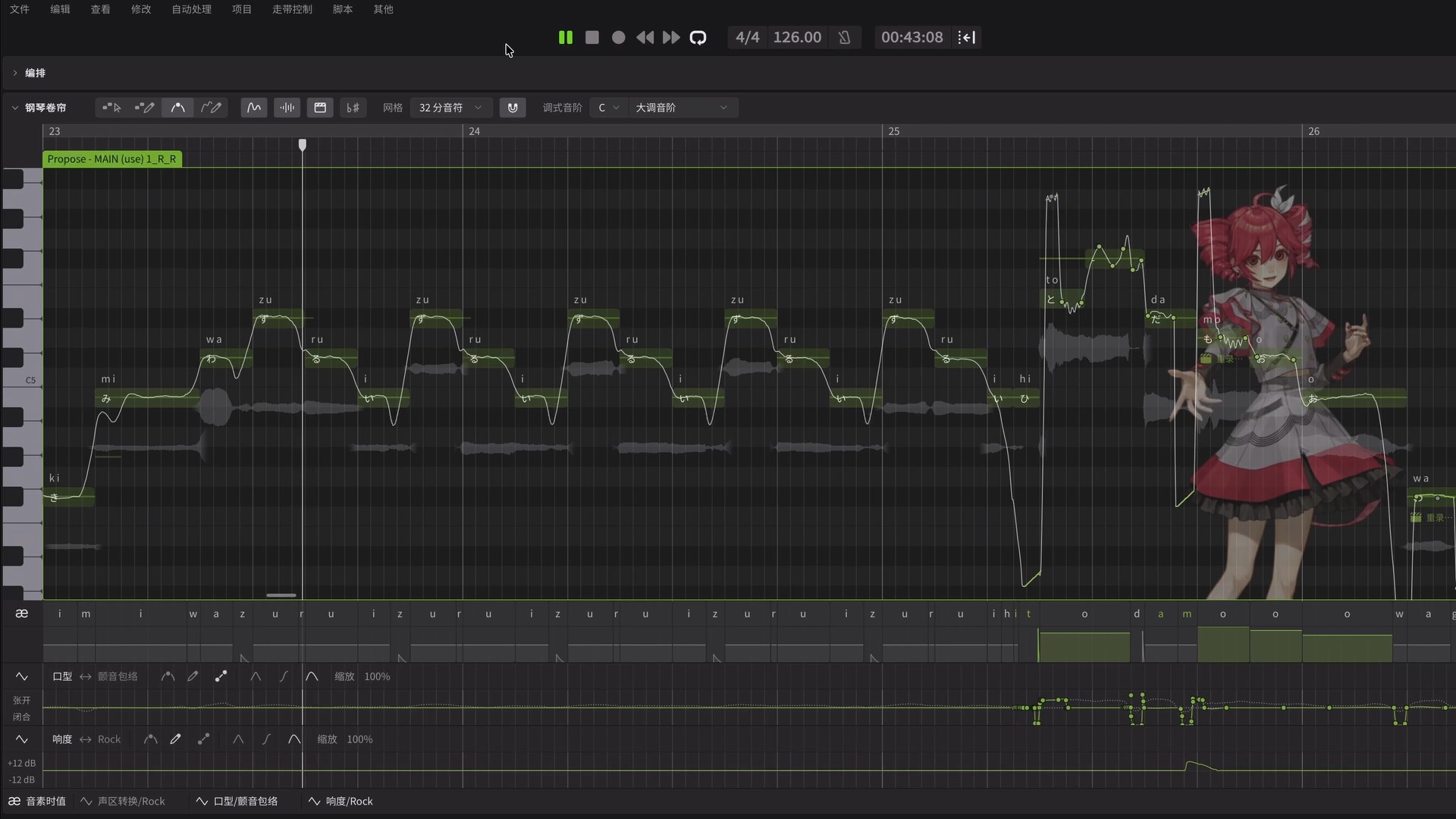The height and width of the screenshot is (819, 1456).
Task: Click the 126.00 tempo field
Action: (797, 37)
